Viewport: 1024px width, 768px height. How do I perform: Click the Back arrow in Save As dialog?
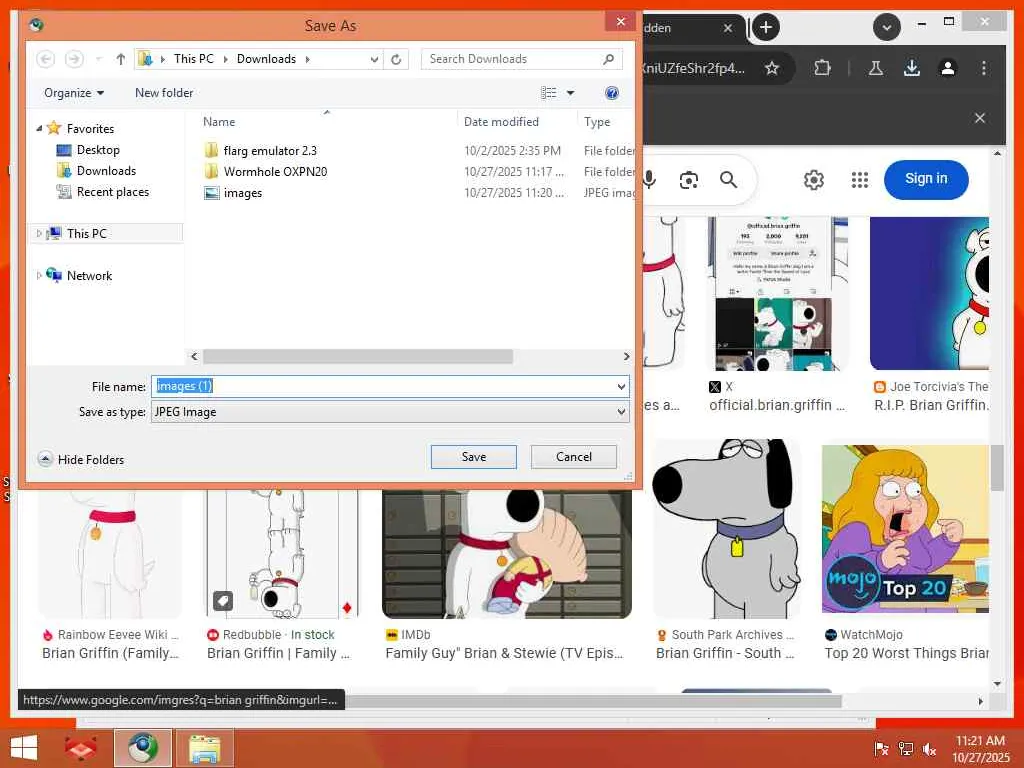click(45, 59)
